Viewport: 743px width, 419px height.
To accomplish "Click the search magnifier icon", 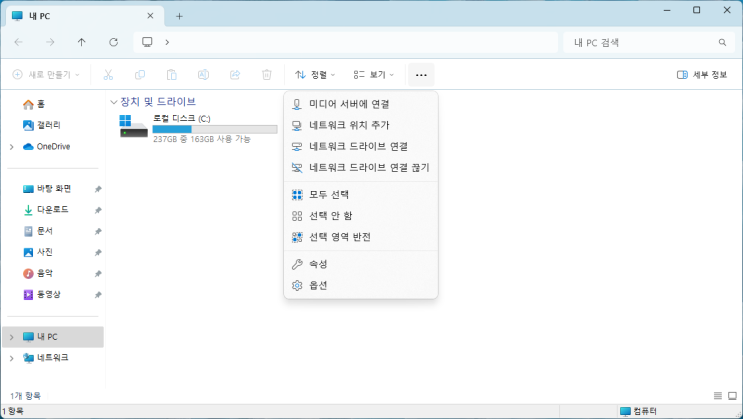I will pyautogui.click(x=722, y=42).
